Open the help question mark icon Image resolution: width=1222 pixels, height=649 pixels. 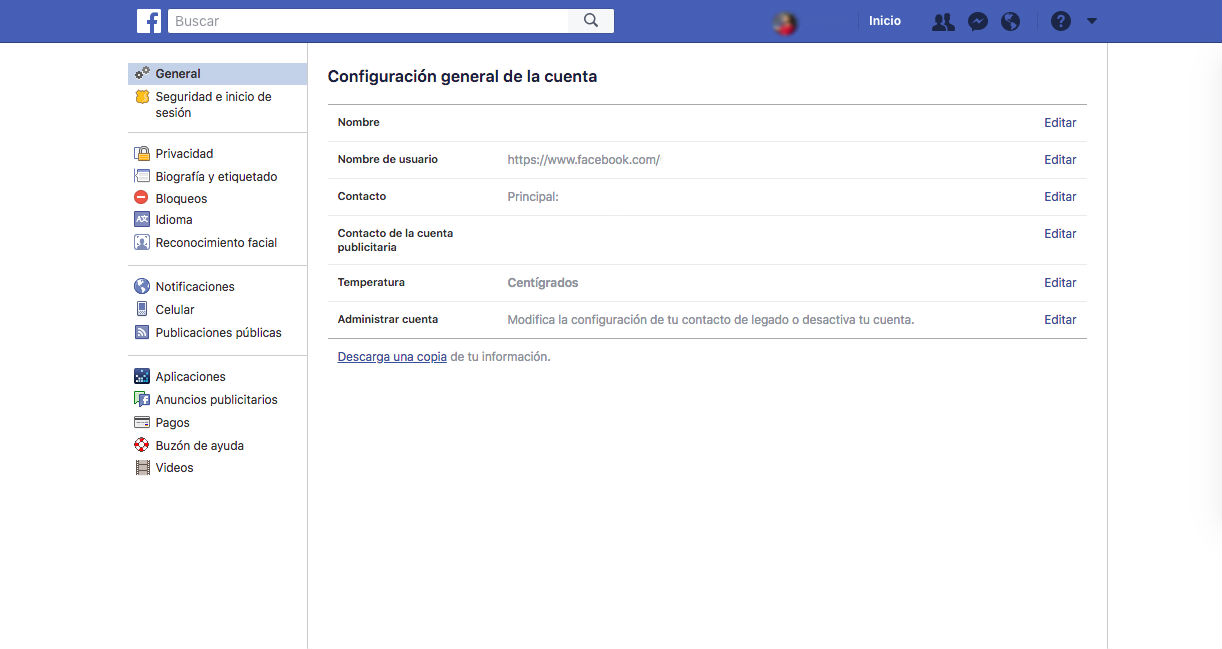[x=1061, y=21]
